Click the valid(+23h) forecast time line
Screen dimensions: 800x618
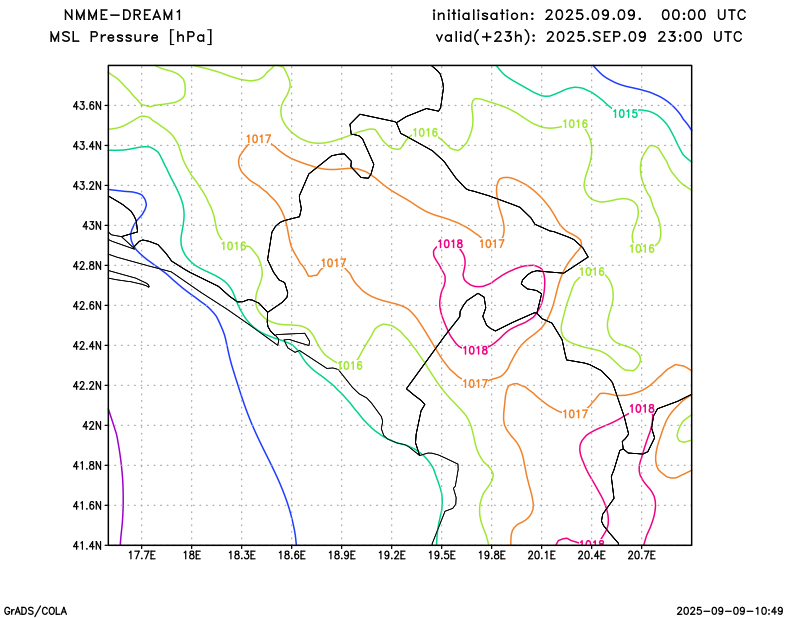tap(589, 37)
